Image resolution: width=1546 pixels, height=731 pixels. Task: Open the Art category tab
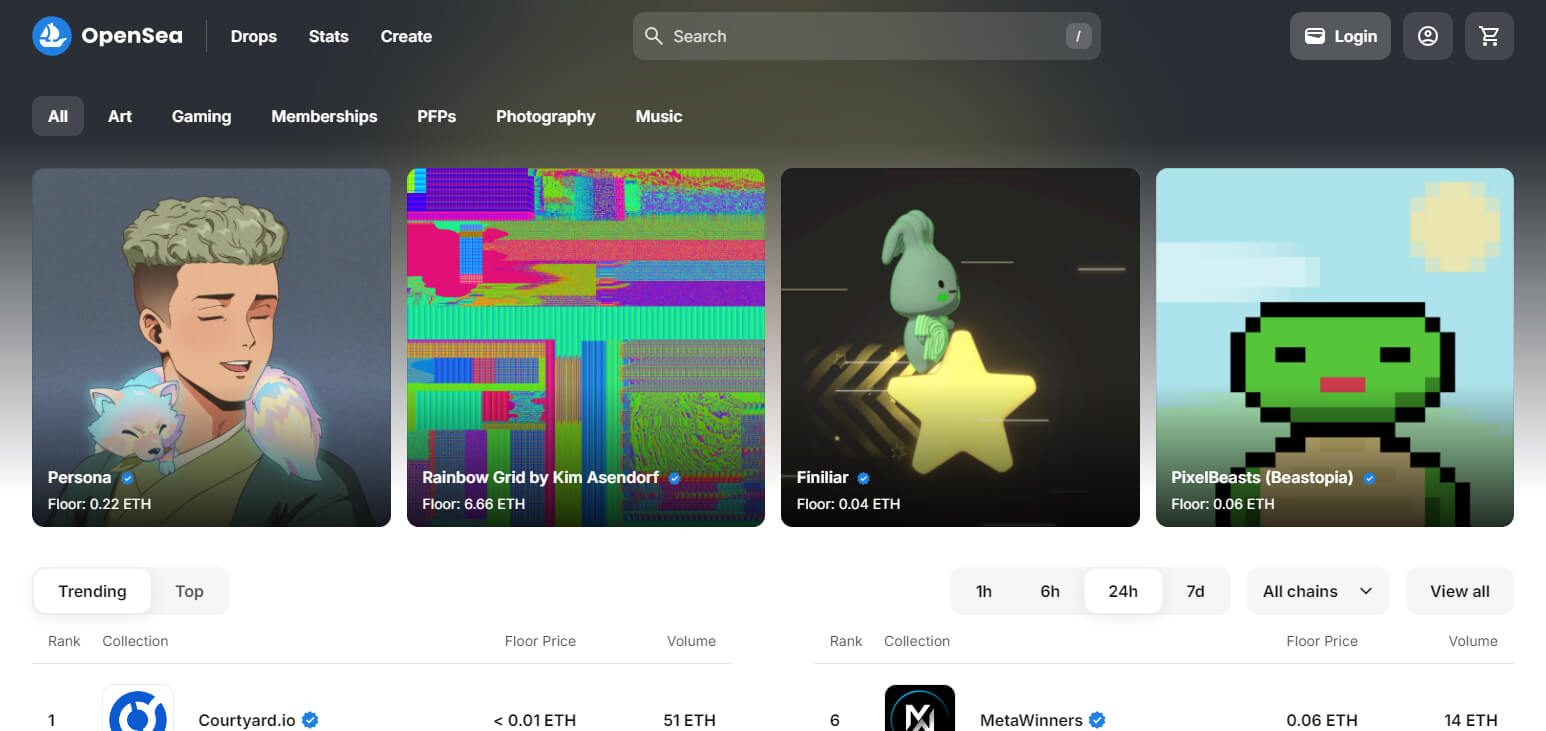pyautogui.click(x=120, y=116)
